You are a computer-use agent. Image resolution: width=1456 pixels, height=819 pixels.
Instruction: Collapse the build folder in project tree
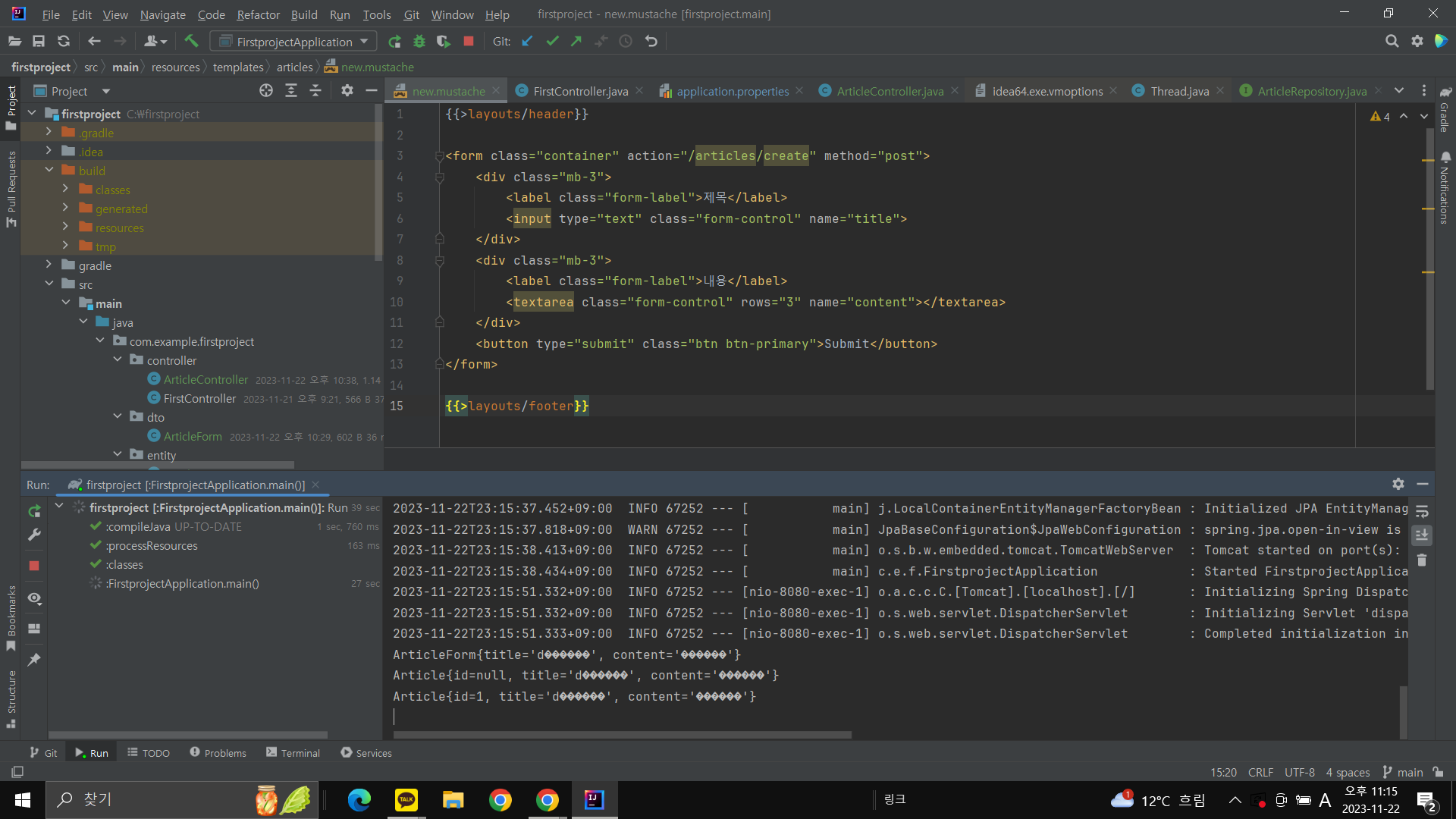coord(49,170)
